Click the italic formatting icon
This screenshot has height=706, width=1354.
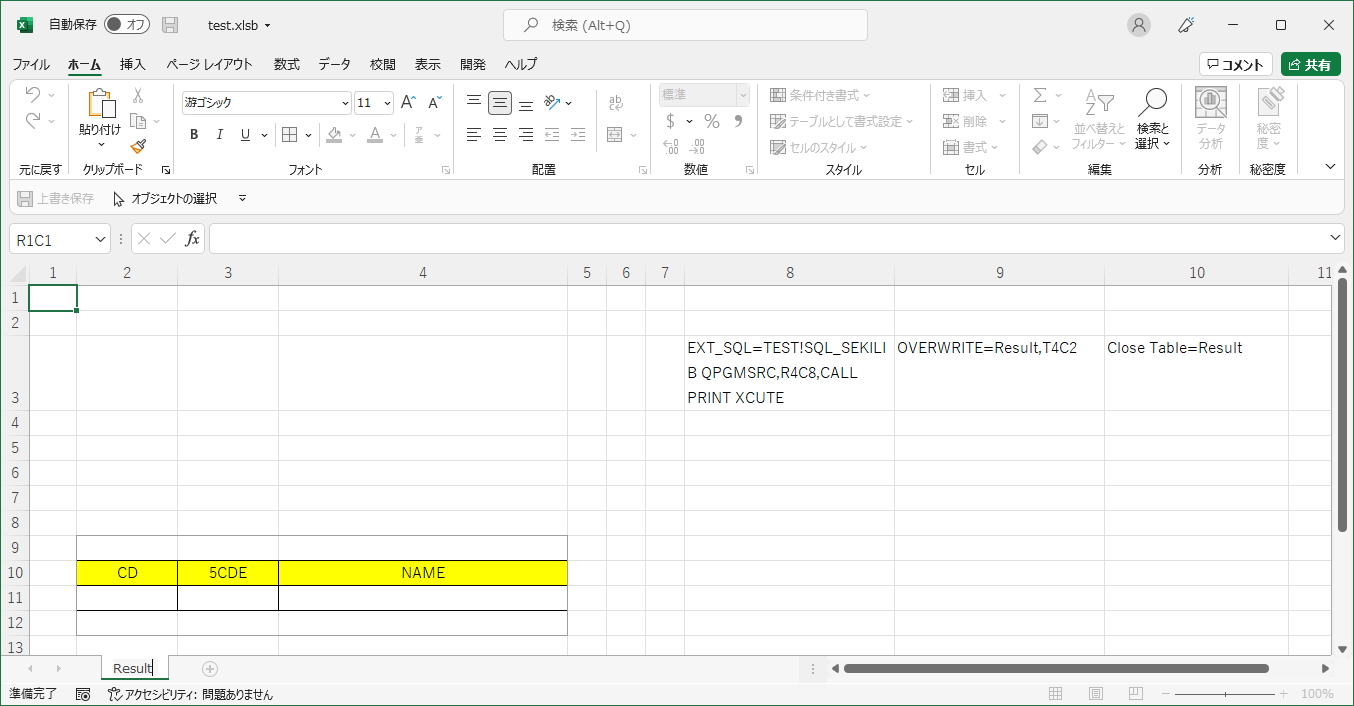[219, 135]
